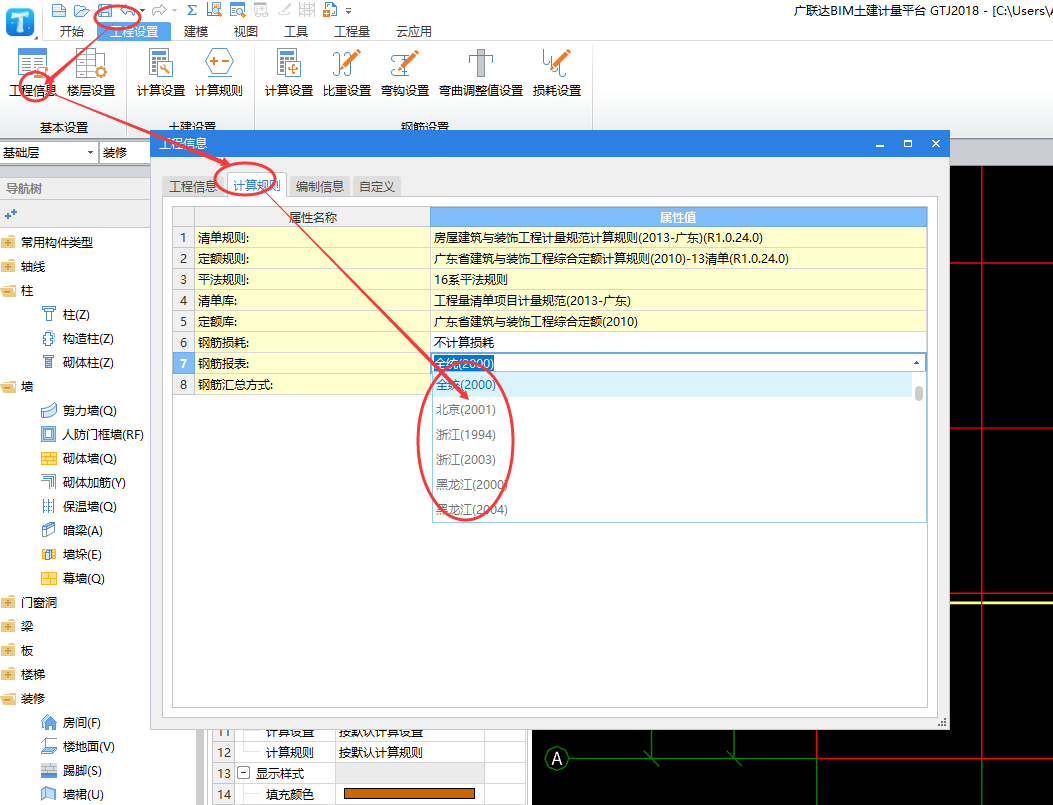Screen dimensions: 1053x805
Task: Click the 计算规则 hexagon icon
Action: pos(219,73)
